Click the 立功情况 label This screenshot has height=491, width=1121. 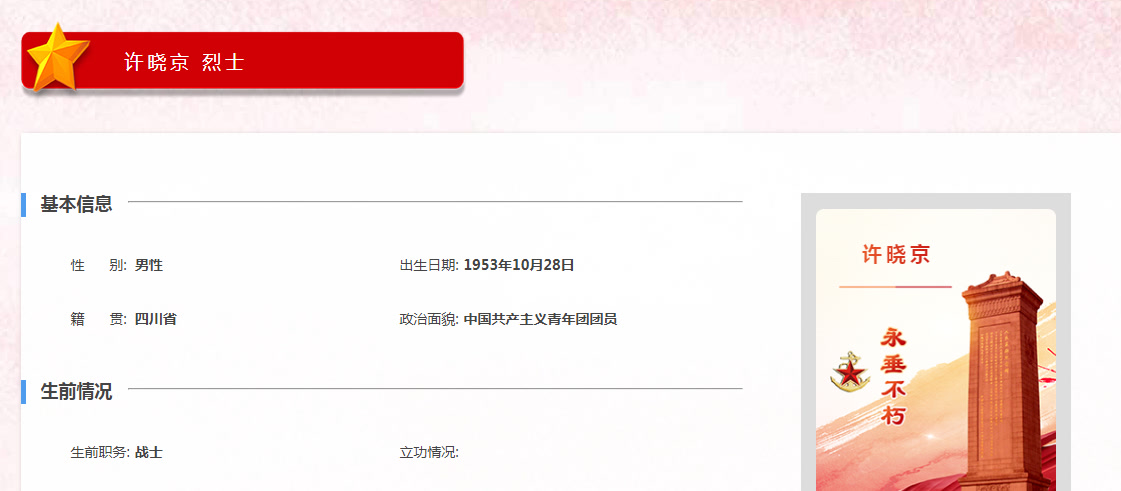[x=429, y=453]
